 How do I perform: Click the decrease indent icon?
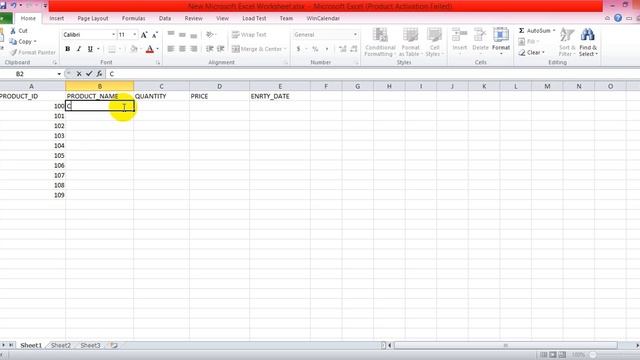click(209, 49)
